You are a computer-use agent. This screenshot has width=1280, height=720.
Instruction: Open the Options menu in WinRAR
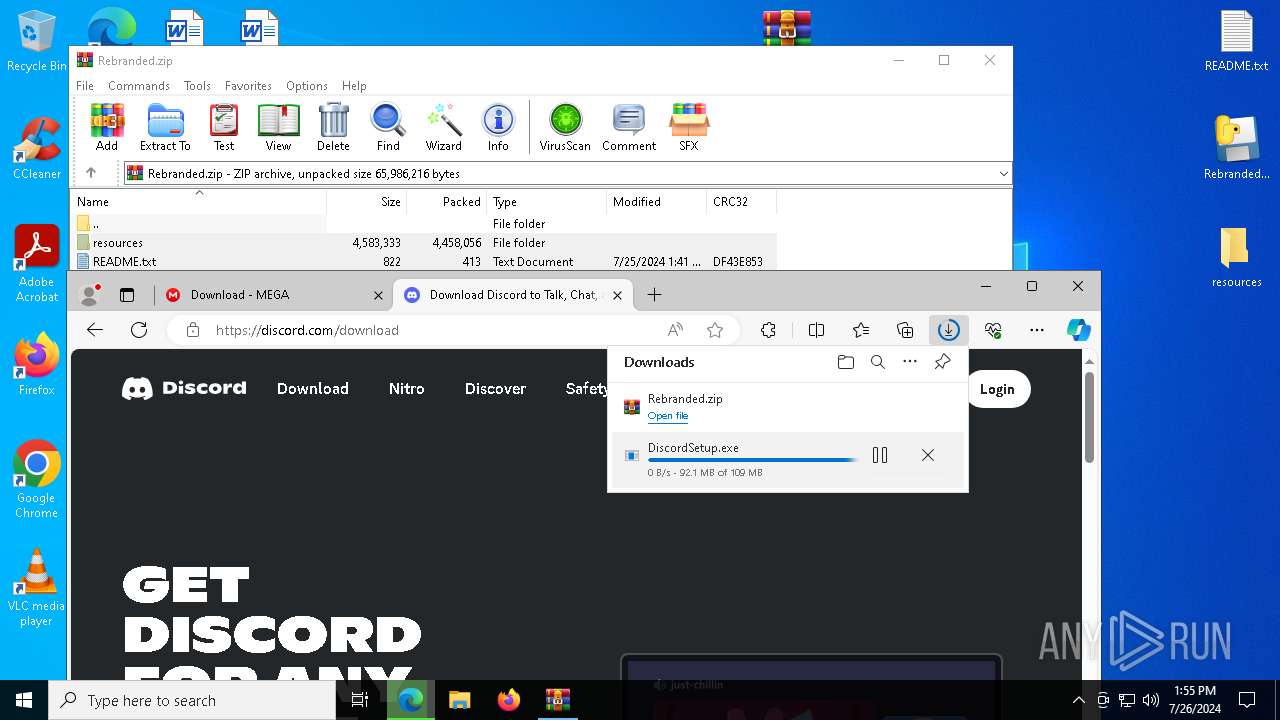(307, 86)
